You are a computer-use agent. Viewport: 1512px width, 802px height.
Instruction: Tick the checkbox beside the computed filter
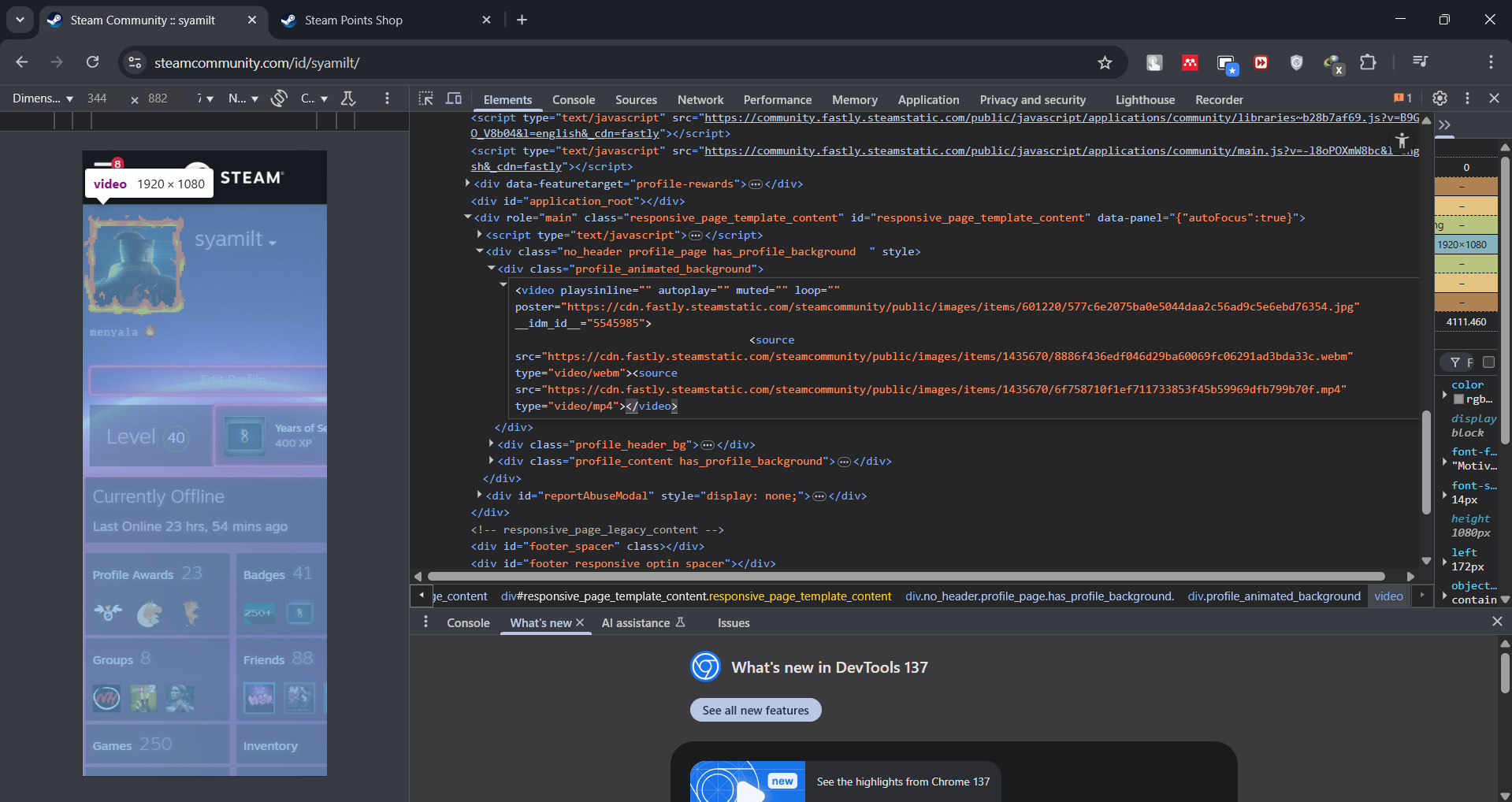(1488, 362)
